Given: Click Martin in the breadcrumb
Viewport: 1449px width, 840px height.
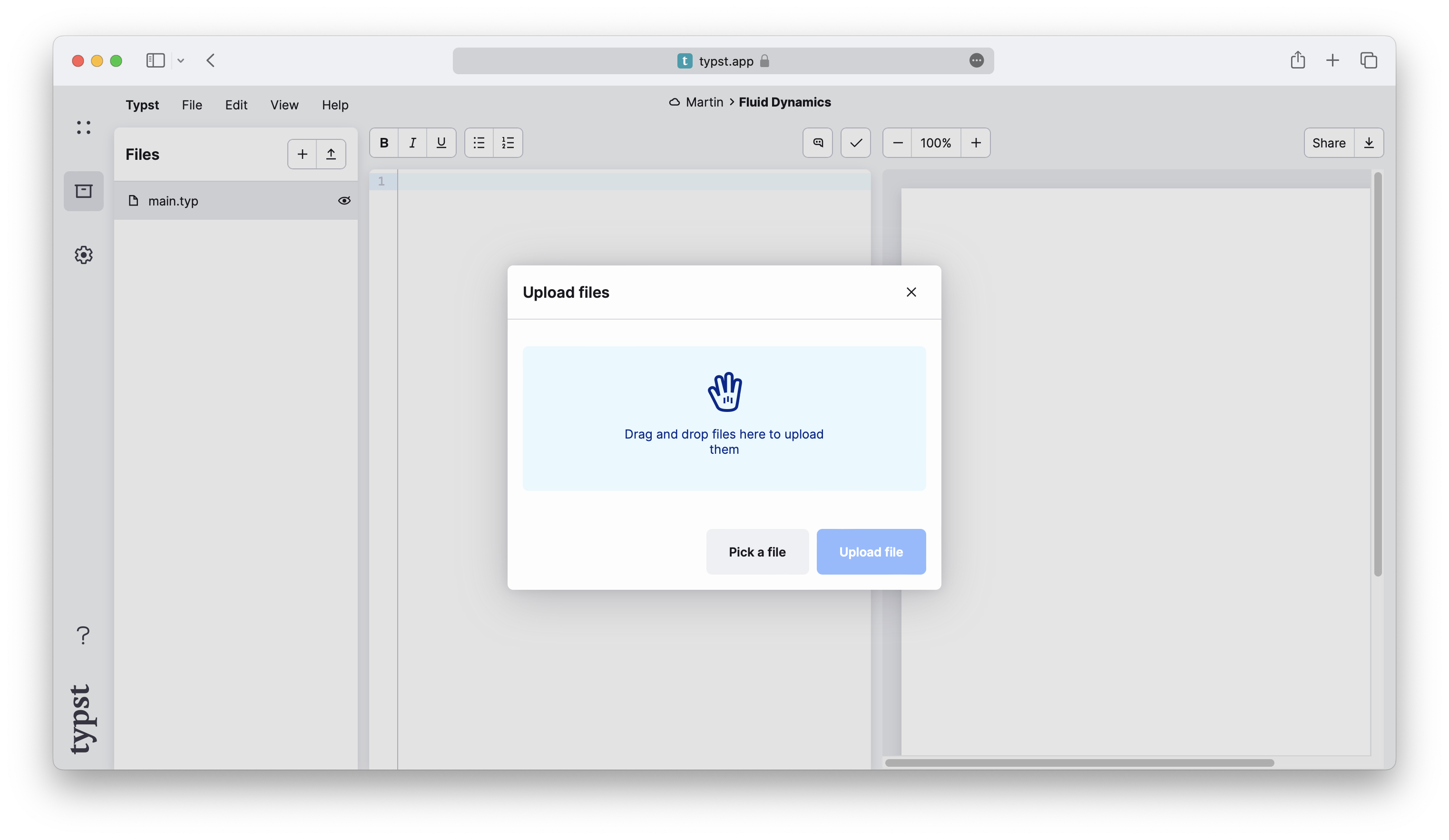Looking at the screenshot, I should (x=705, y=102).
